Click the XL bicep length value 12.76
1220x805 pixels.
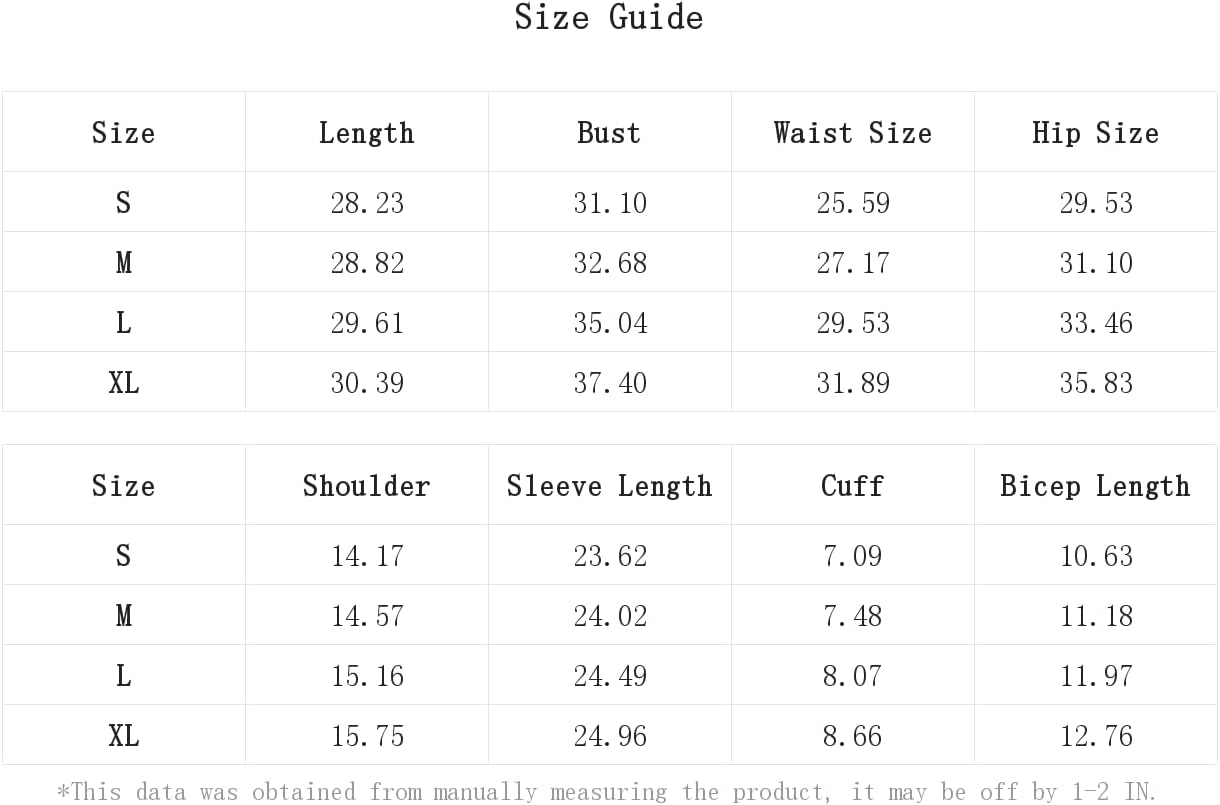pos(1096,736)
